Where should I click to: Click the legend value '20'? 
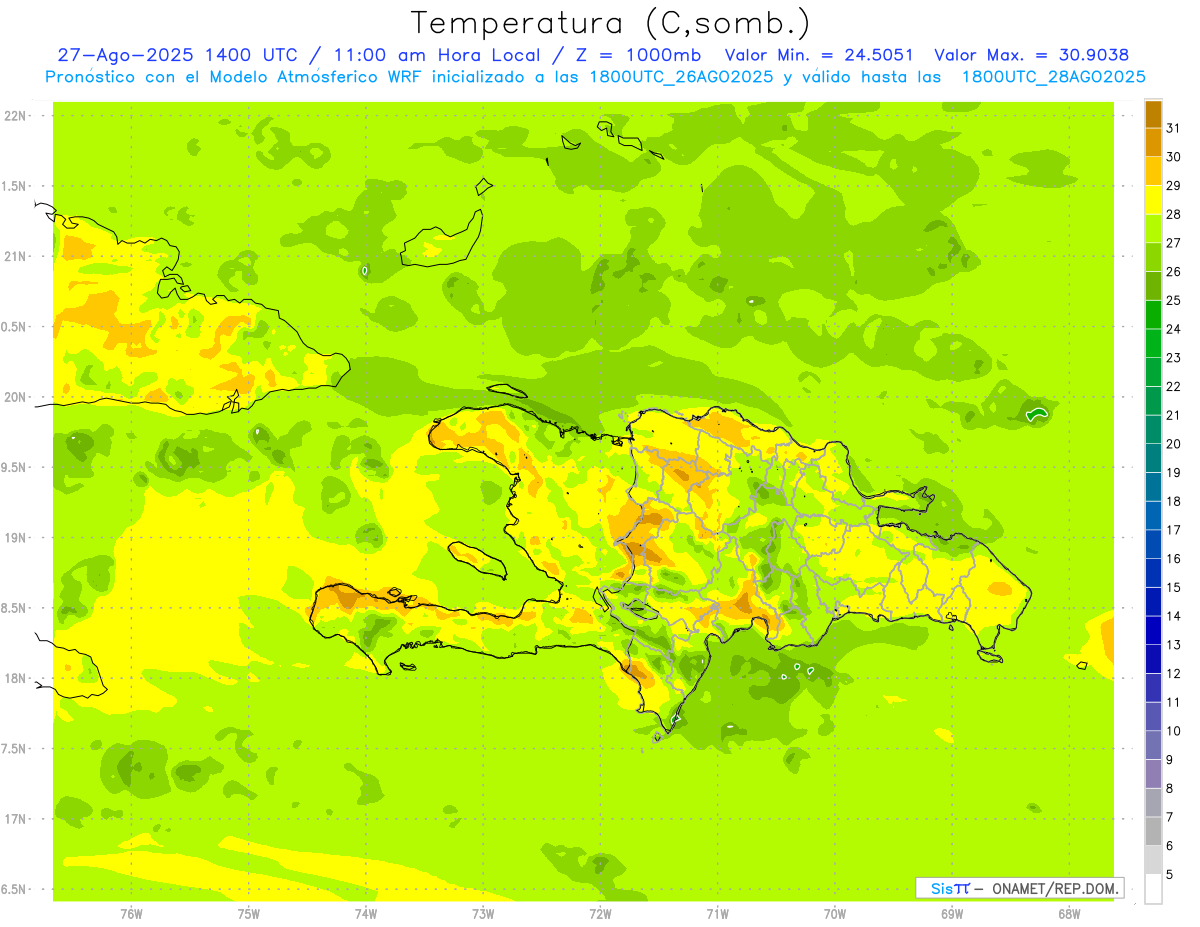coord(1174,444)
